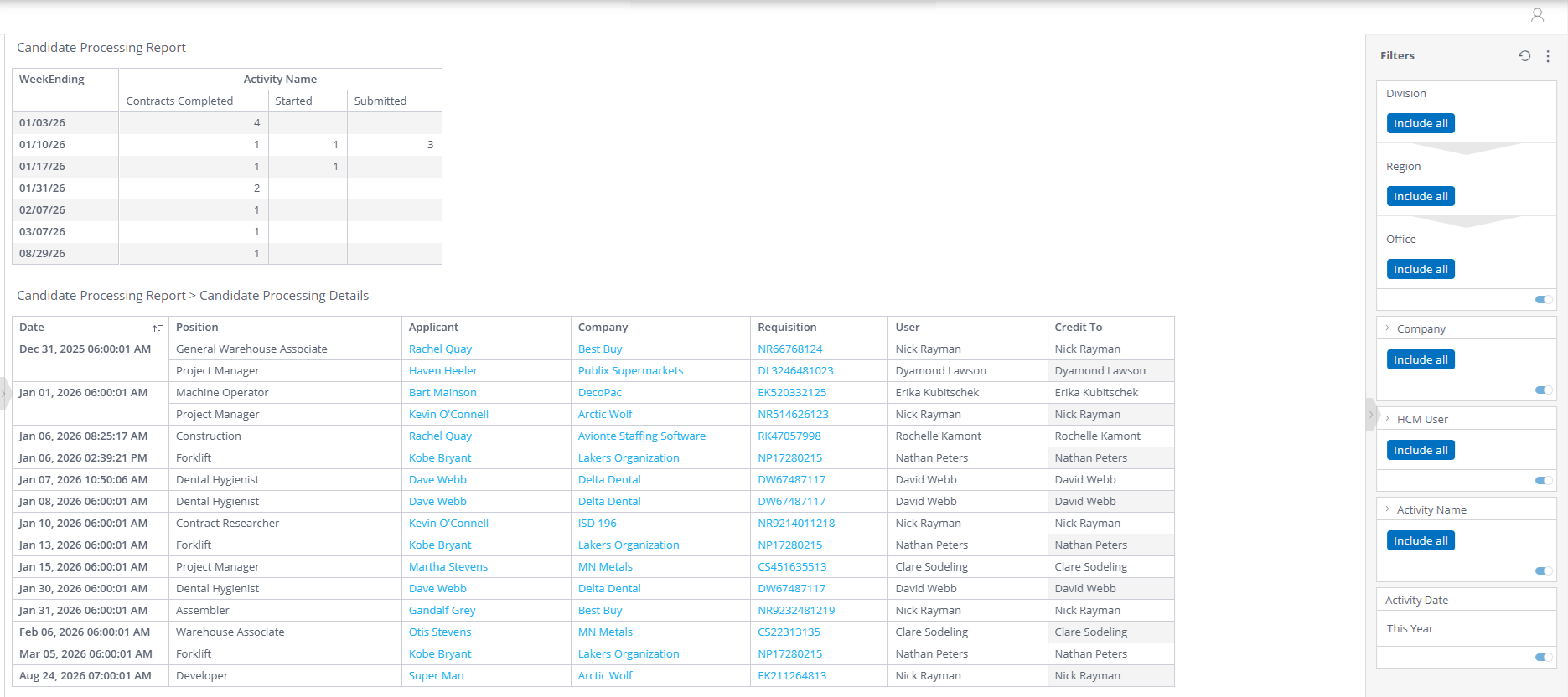
Task: Open requisition EK520332125
Action: pos(792,392)
